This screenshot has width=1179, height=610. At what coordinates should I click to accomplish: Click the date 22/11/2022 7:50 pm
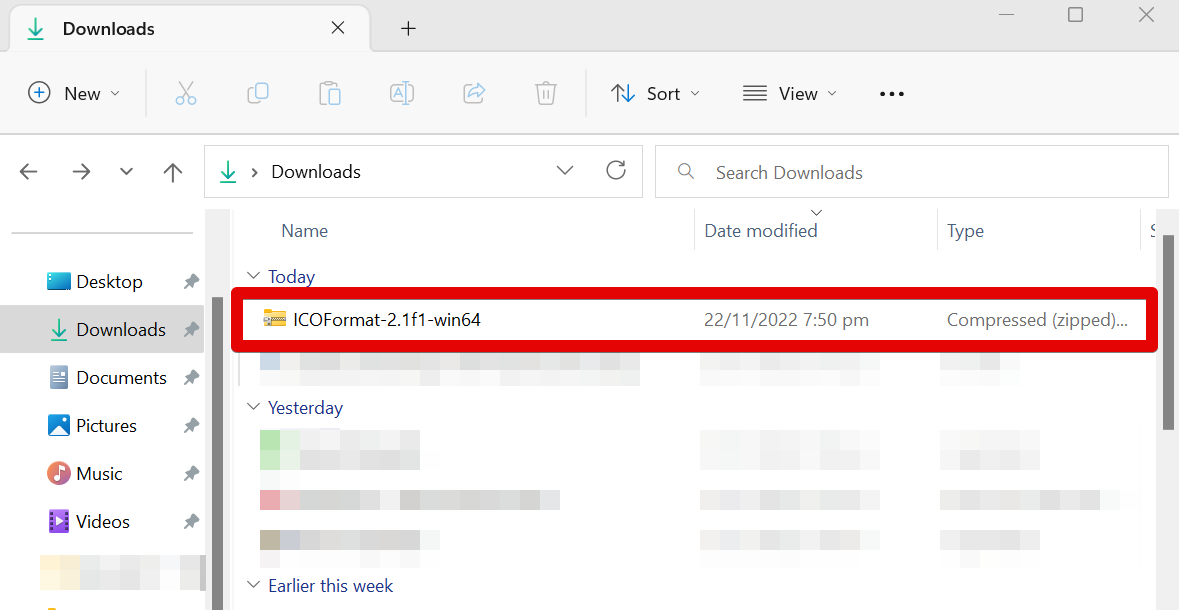pyautogui.click(x=787, y=320)
